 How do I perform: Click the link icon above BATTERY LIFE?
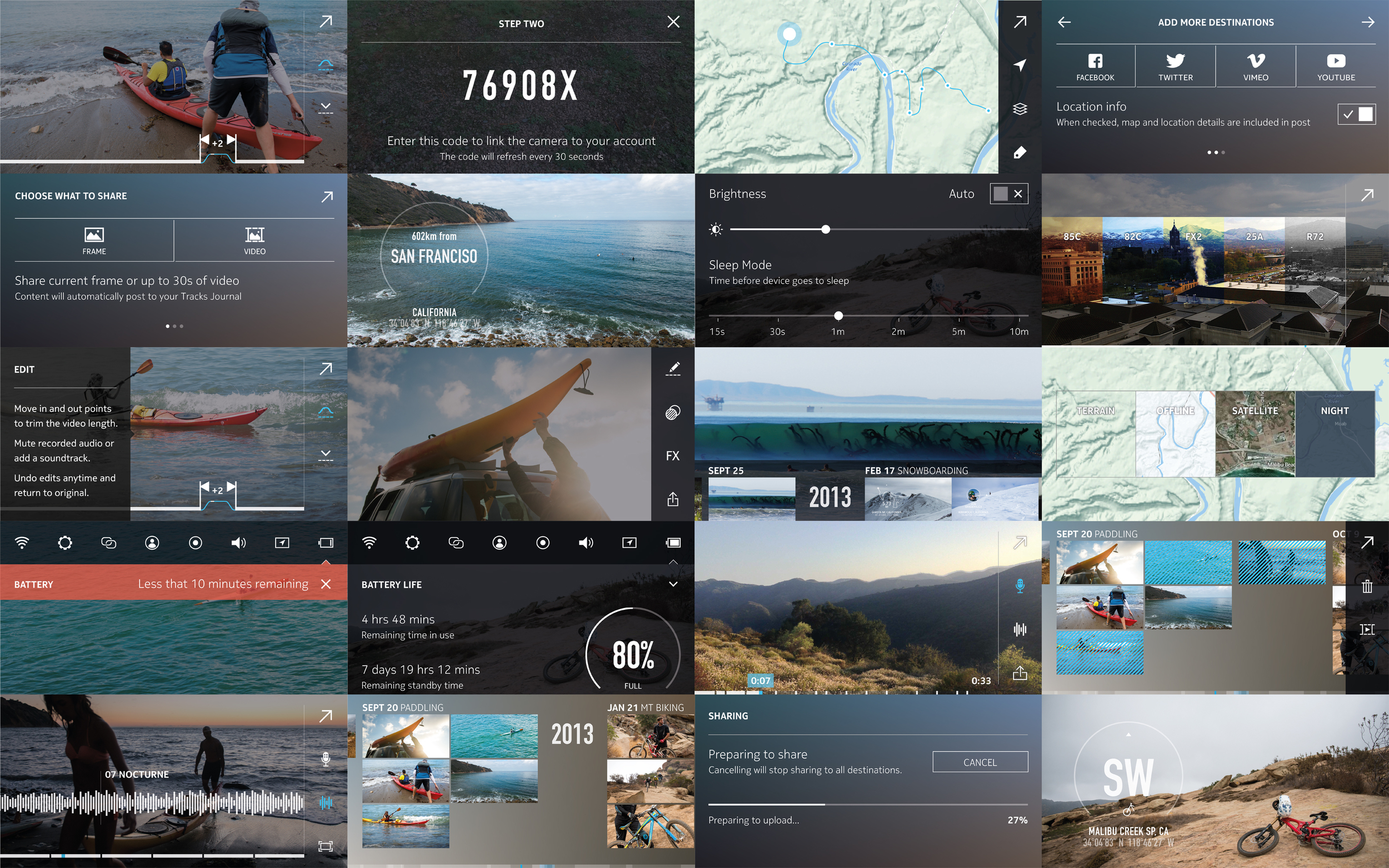(456, 543)
